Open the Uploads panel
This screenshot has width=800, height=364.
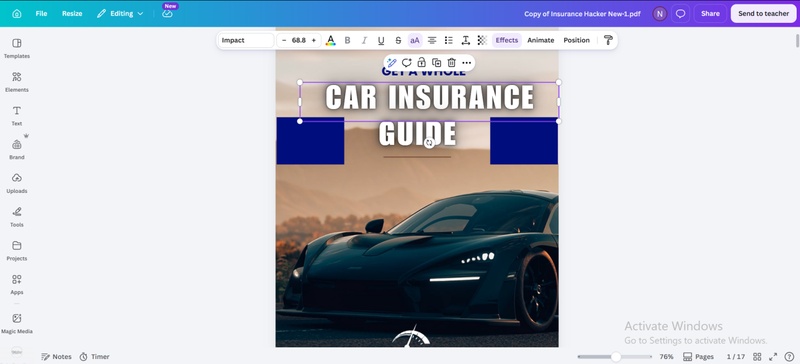[17, 183]
